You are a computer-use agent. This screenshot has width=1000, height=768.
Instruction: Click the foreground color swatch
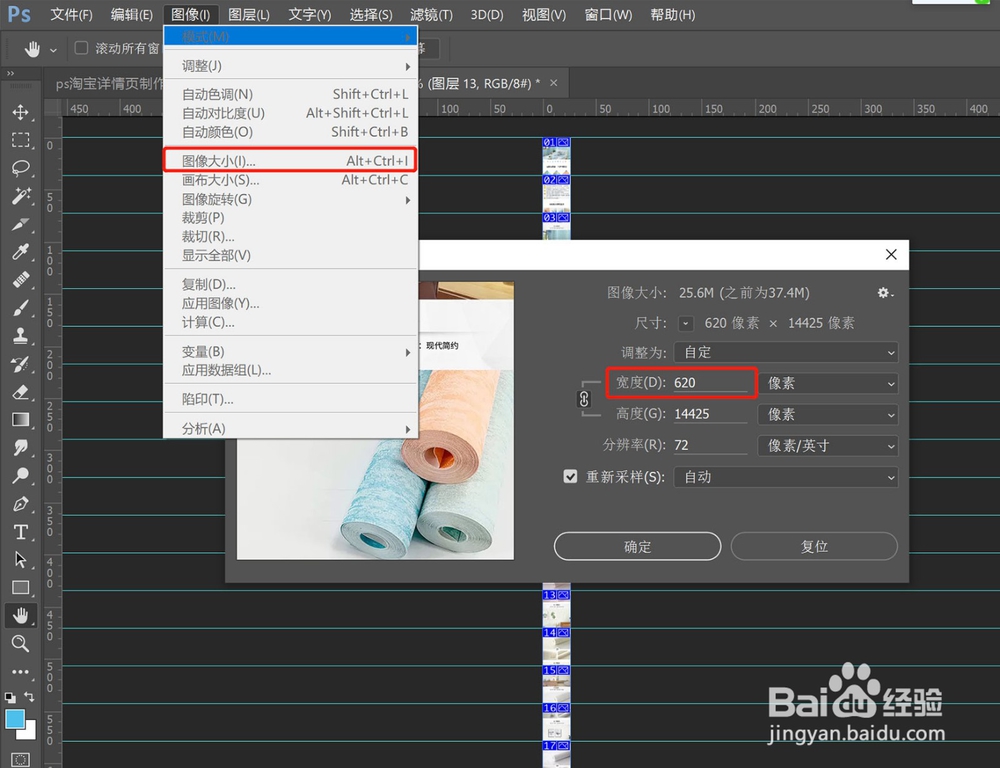pyautogui.click(x=14, y=717)
